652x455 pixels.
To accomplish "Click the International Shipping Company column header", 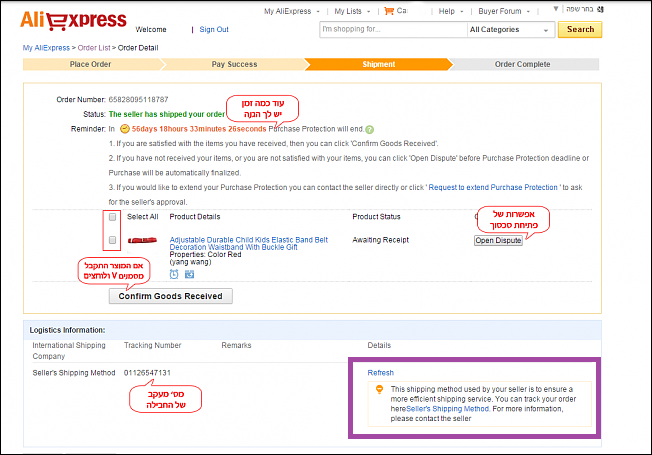I will click(69, 351).
